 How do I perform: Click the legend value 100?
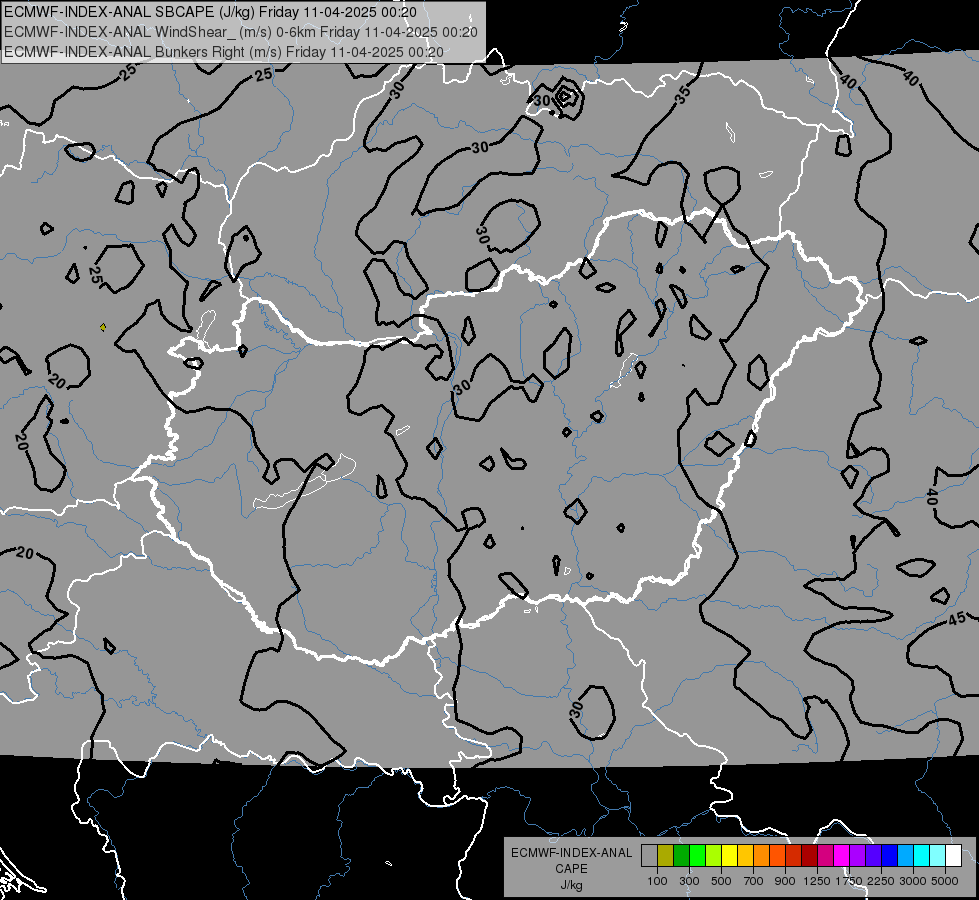tap(657, 881)
